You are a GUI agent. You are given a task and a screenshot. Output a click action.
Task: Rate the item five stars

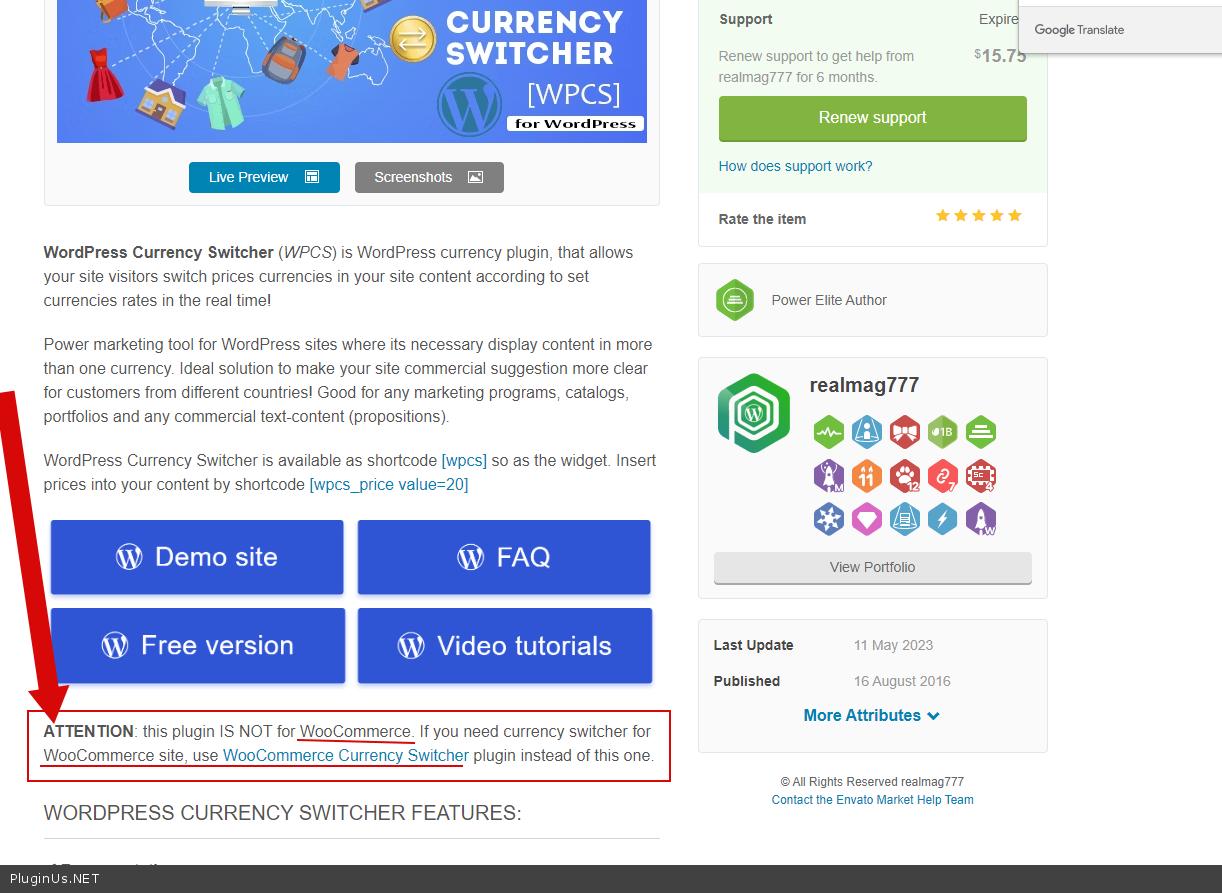coord(1015,216)
